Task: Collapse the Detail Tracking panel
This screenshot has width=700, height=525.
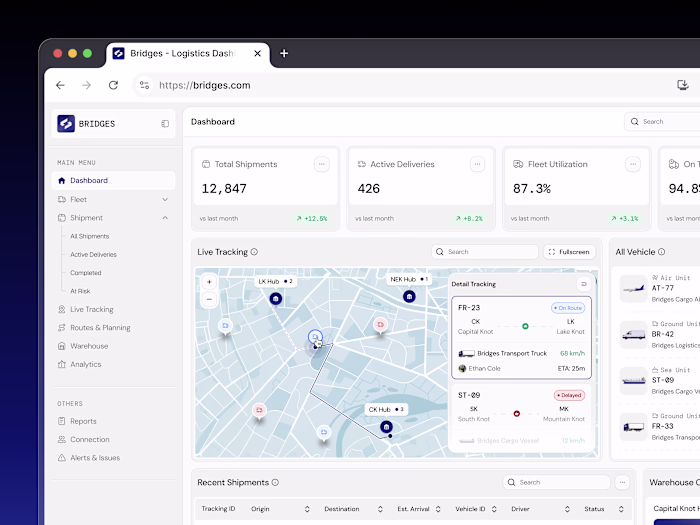Action: [583, 284]
